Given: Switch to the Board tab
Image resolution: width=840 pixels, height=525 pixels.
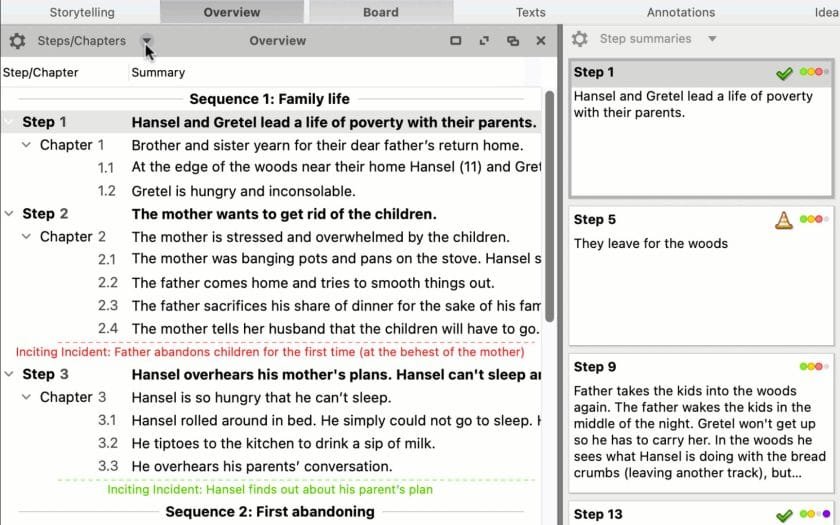Looking at the screenshot, I should 380,12.
